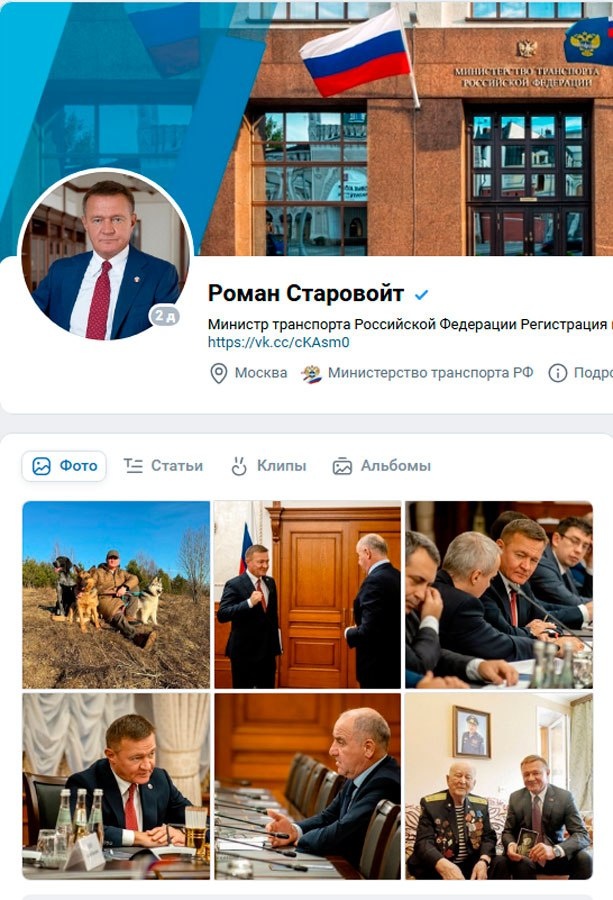Open the Министерство транспорта РФ link

430,373
